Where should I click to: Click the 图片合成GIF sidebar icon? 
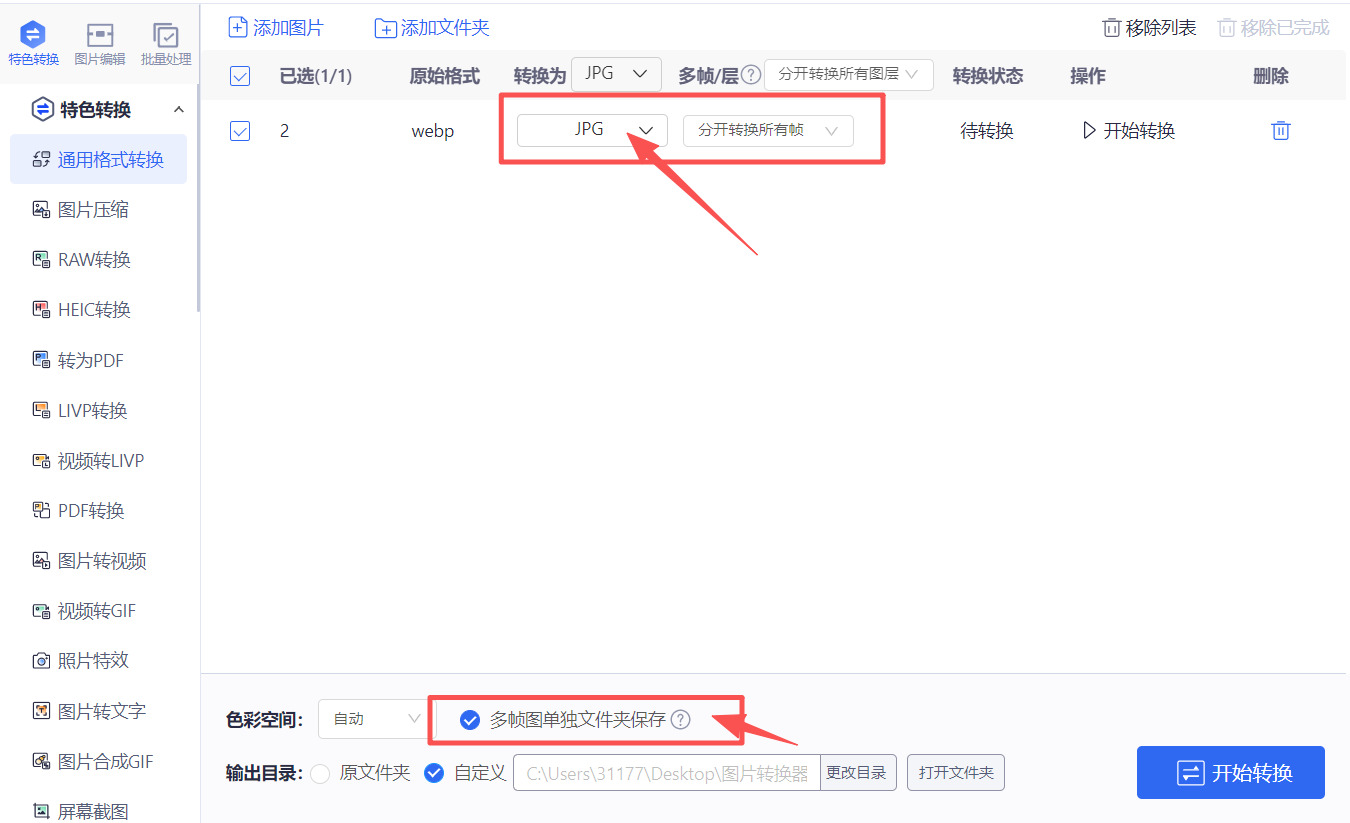point(41,761)
